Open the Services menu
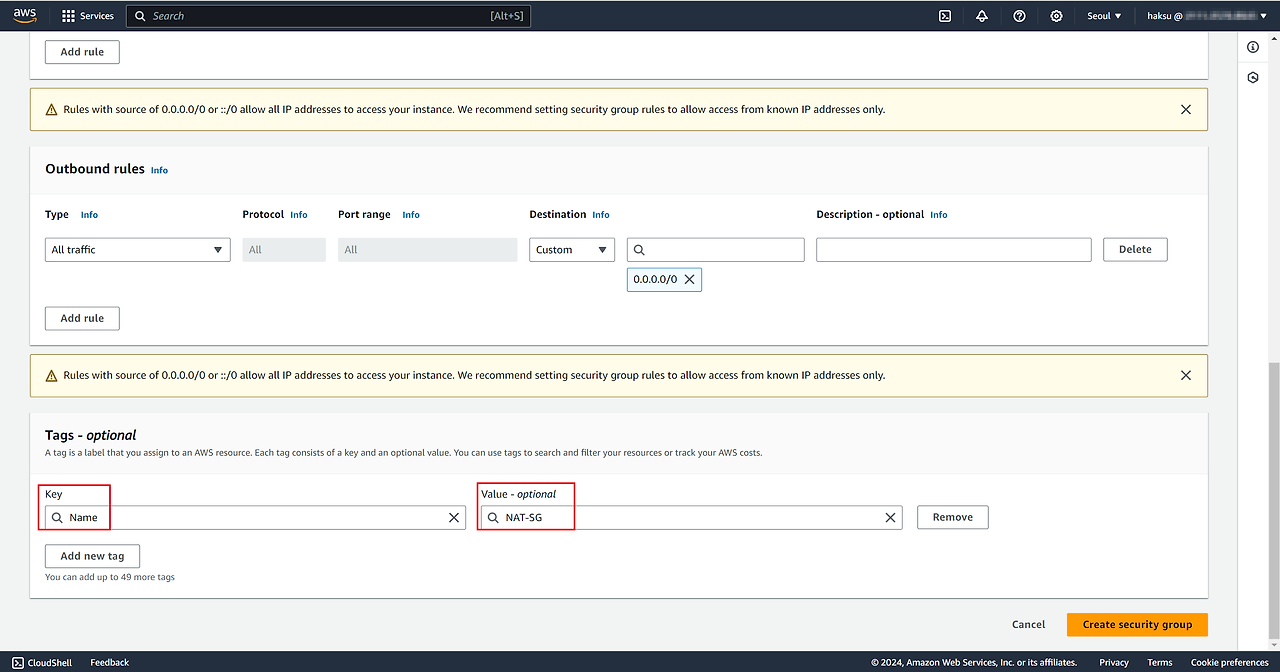The image size is (1280, 672). click(88, 16)
